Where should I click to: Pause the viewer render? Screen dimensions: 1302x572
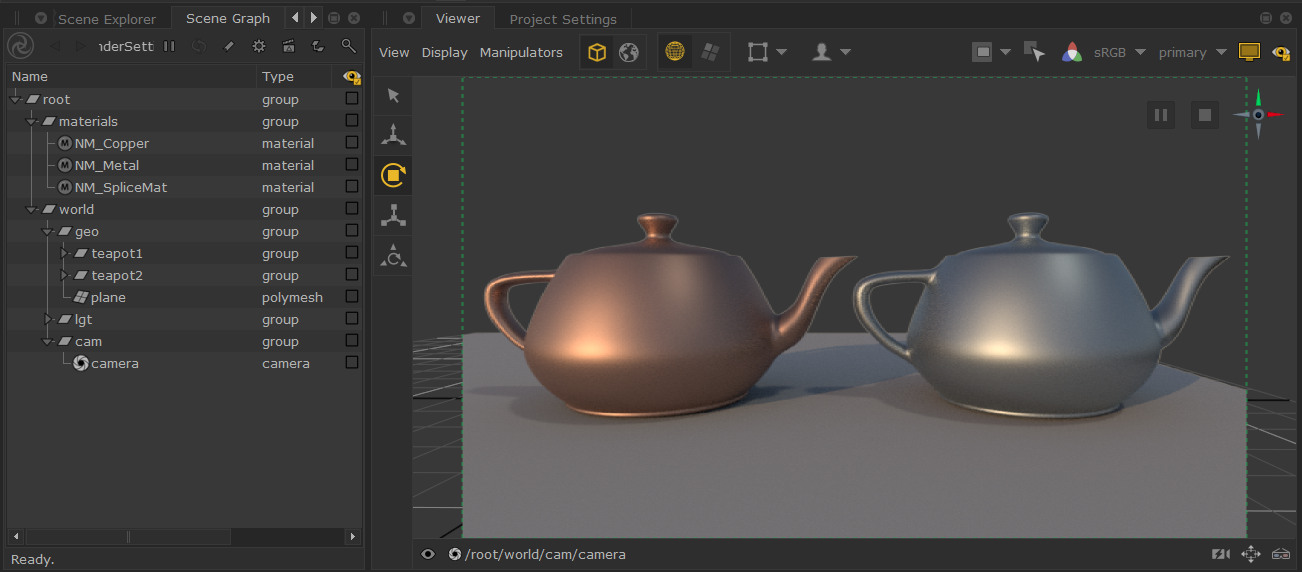pos(1161,115)
